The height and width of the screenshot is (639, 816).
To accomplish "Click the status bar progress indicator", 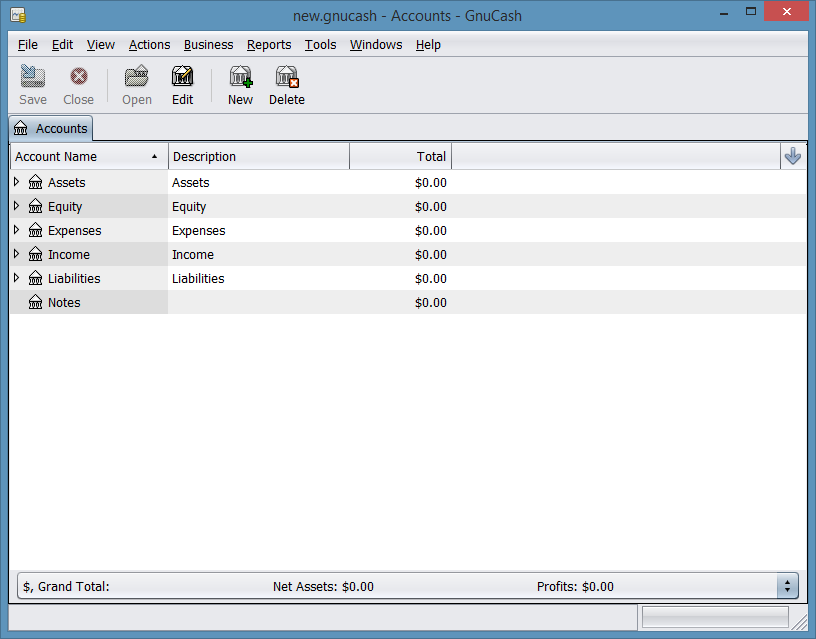I will tap(715, 617).
